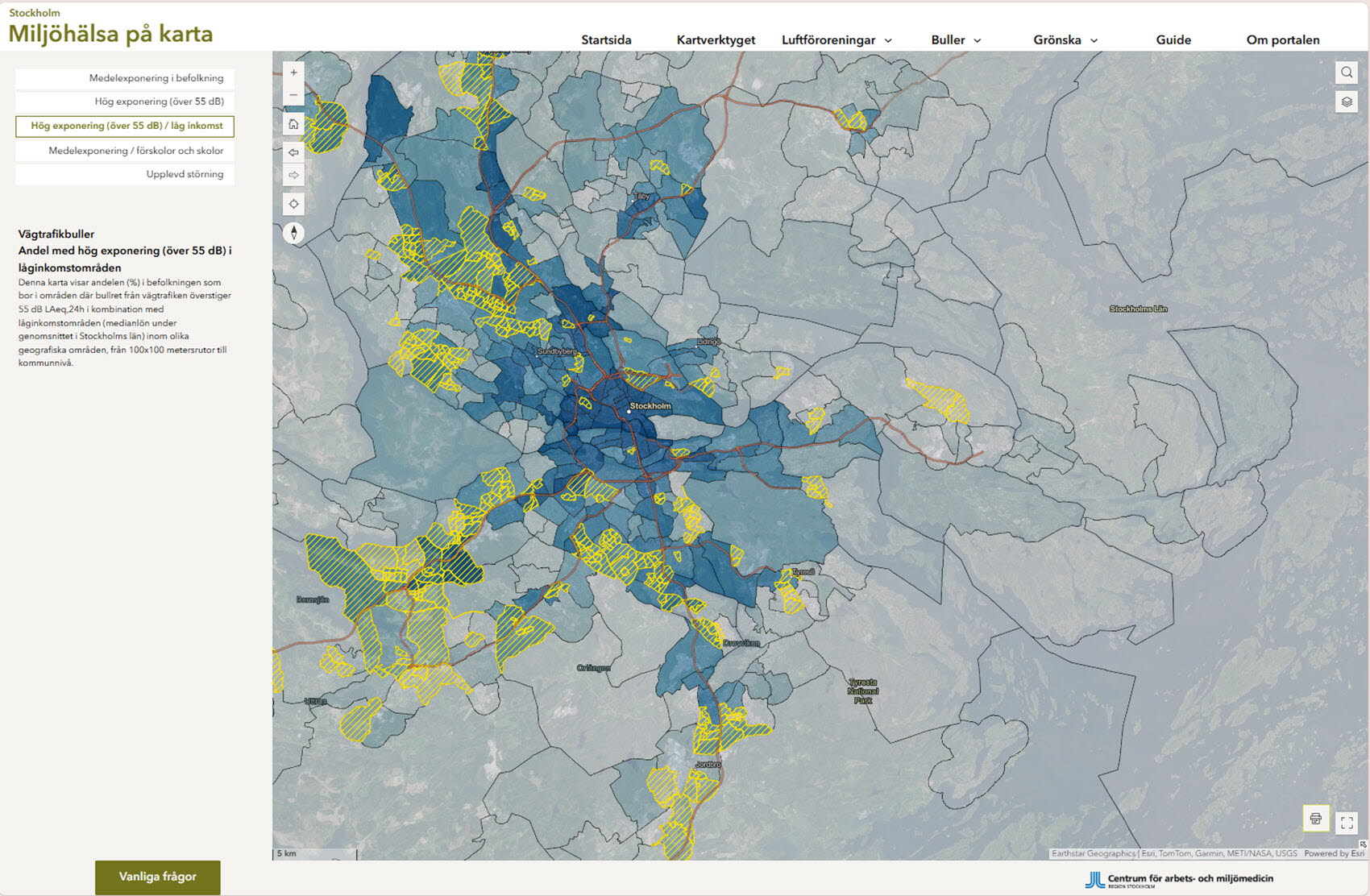Select Upplevd störning map view
This screenshot has height=896, width=1370.
click(125, 174)
